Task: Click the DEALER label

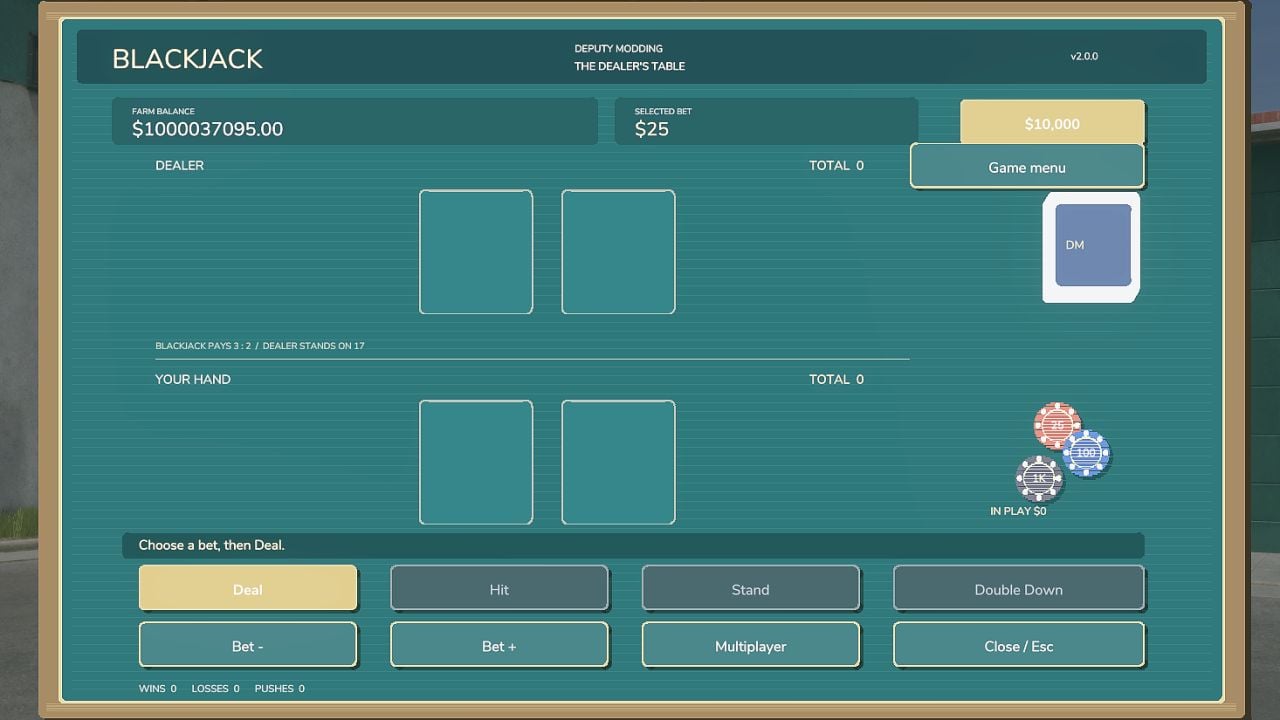Action: point(179,165)
